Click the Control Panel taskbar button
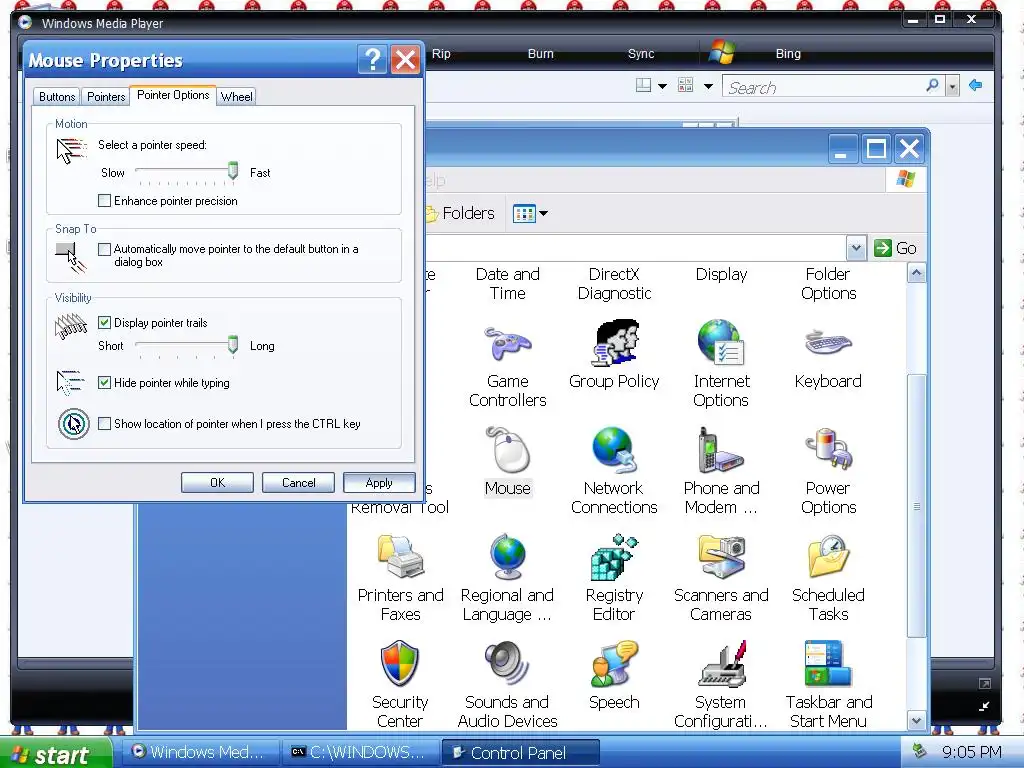Screen dimensions: 1024x768 [520, 752]
